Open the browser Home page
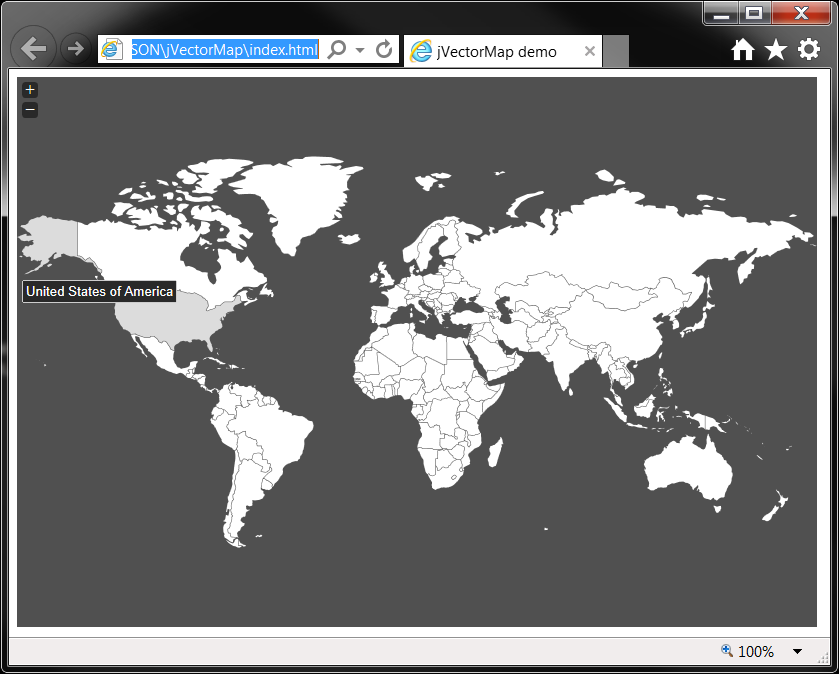The height and width of the screenshot is (674, 839). [743, 48]
